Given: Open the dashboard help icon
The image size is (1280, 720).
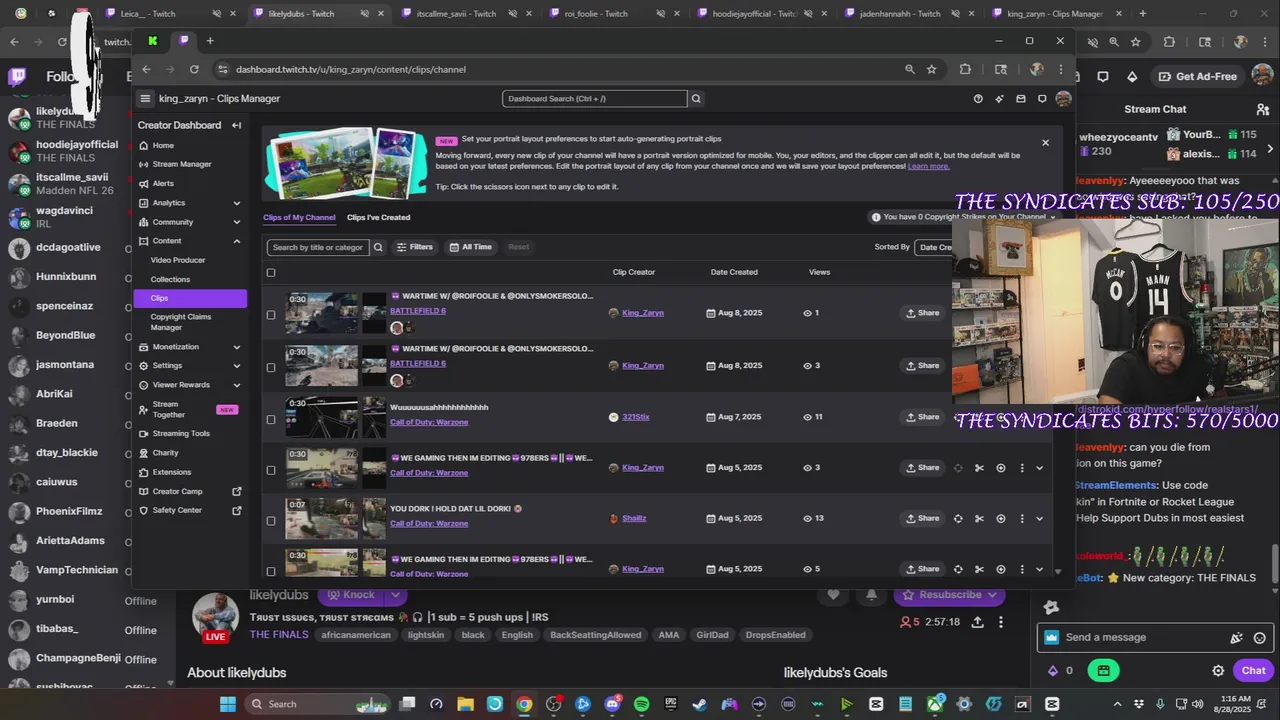Looking at the screenshot, I should tap(978, 98).
